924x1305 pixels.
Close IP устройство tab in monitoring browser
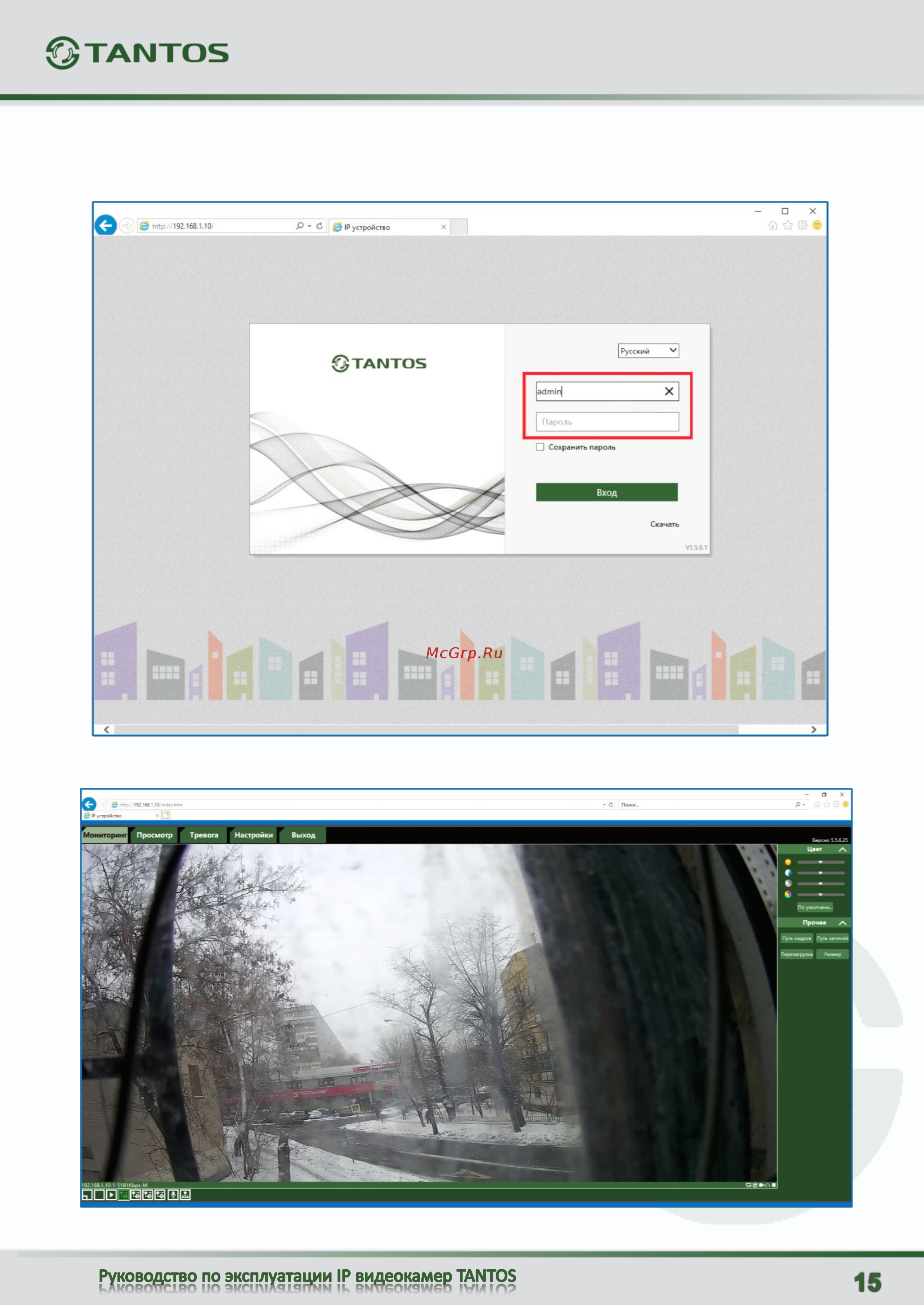pos(157,815)
